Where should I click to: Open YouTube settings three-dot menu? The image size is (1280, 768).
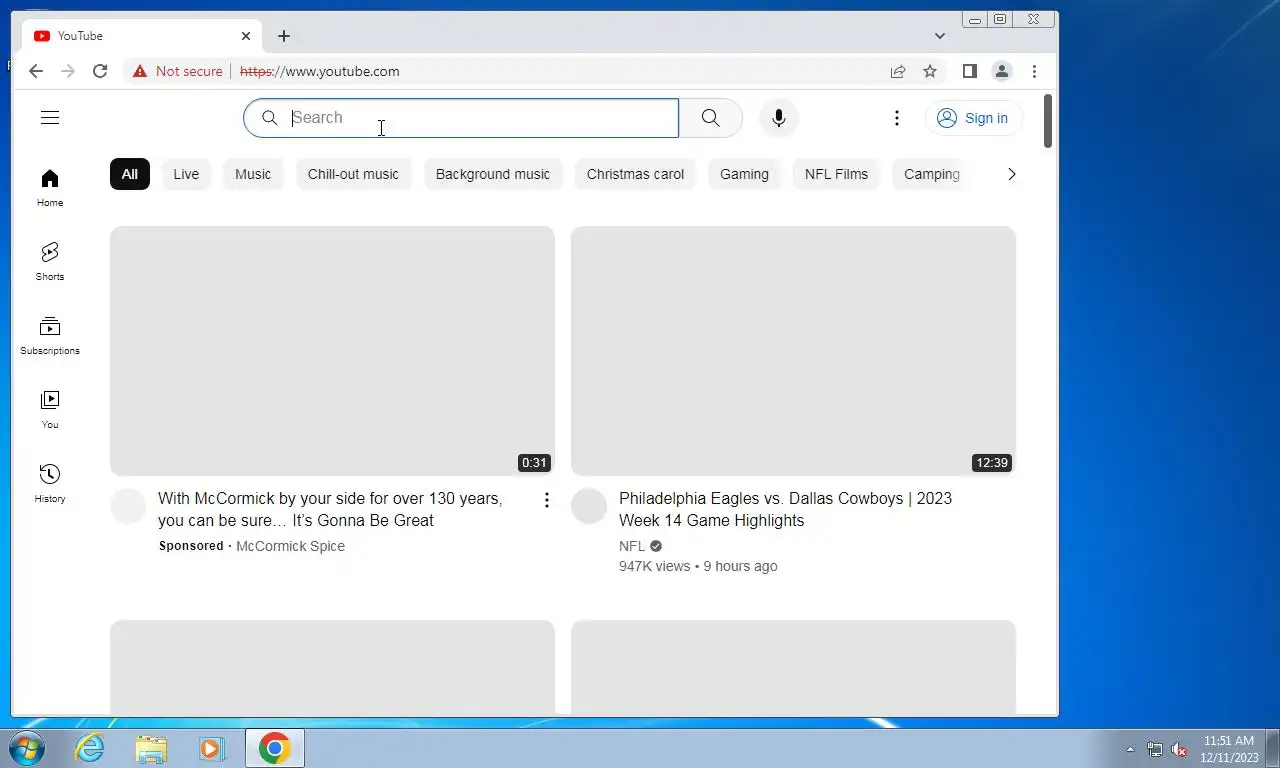click(x=896, y=118)
